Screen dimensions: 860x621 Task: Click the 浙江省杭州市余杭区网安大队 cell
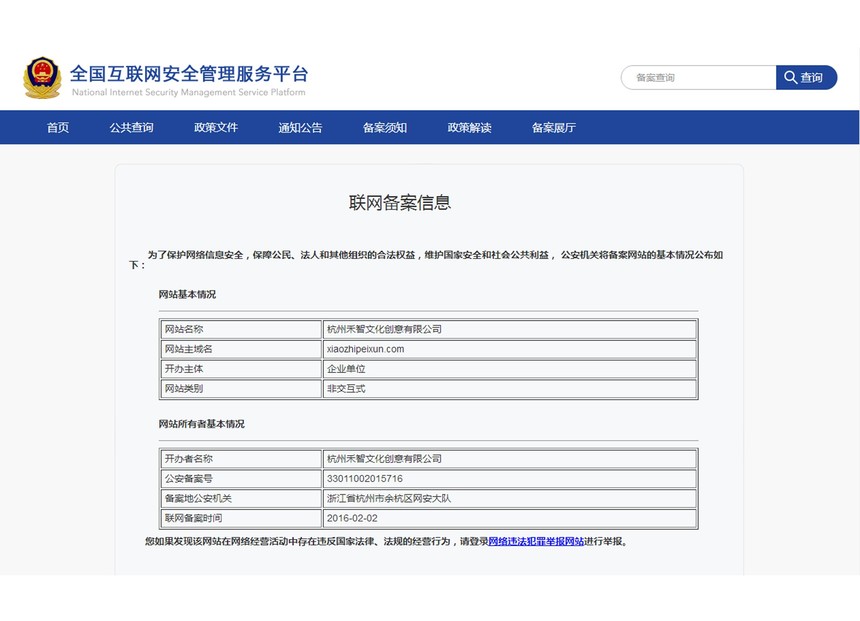(510, 498)
